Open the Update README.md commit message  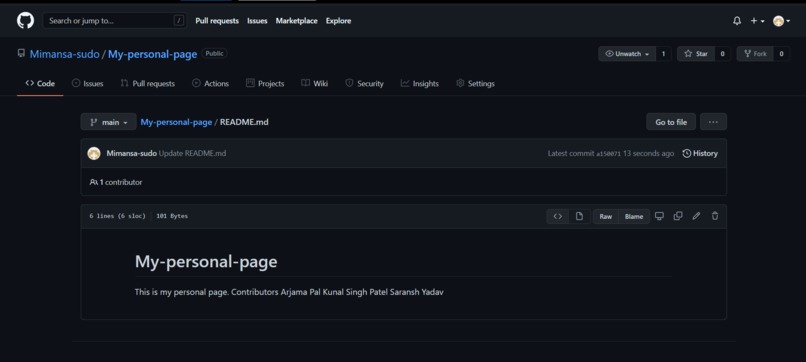192,153
